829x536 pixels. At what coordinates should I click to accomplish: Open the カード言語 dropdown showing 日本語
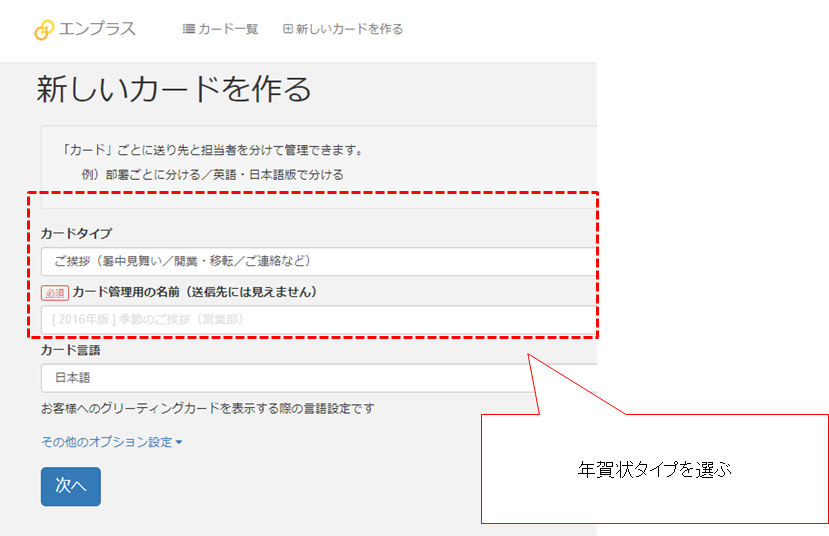pyautogui.click(x=318, y=378)
